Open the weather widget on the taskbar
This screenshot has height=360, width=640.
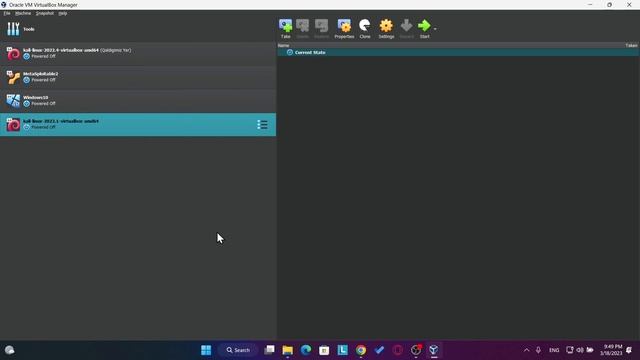pos(10,350)
